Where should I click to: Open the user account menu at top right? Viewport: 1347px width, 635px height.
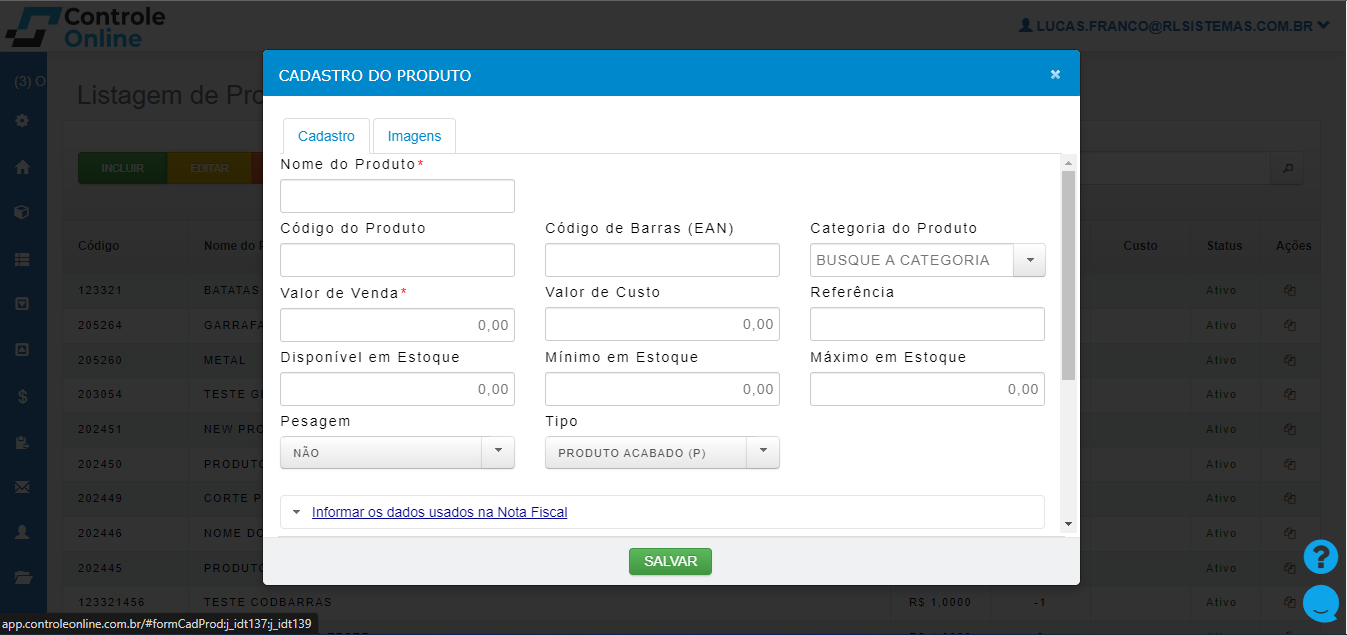[x=1174, y=26]
